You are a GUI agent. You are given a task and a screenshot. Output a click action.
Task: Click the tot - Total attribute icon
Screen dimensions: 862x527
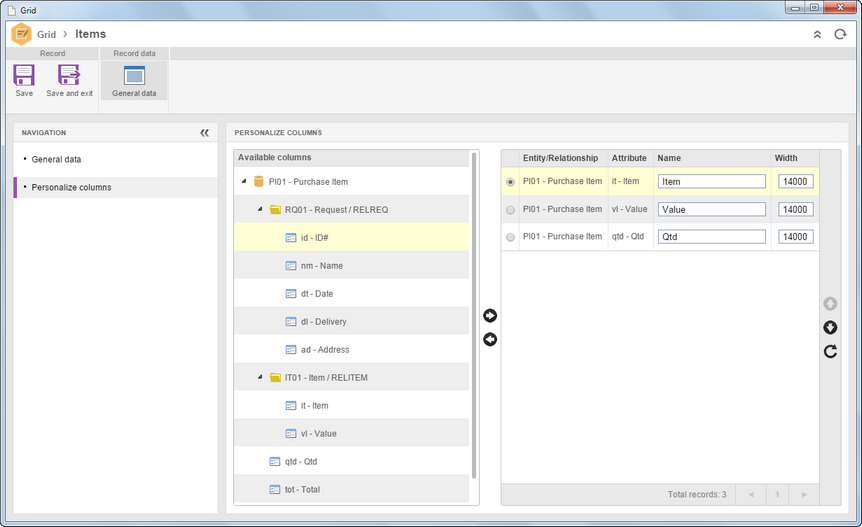point(275,490)
